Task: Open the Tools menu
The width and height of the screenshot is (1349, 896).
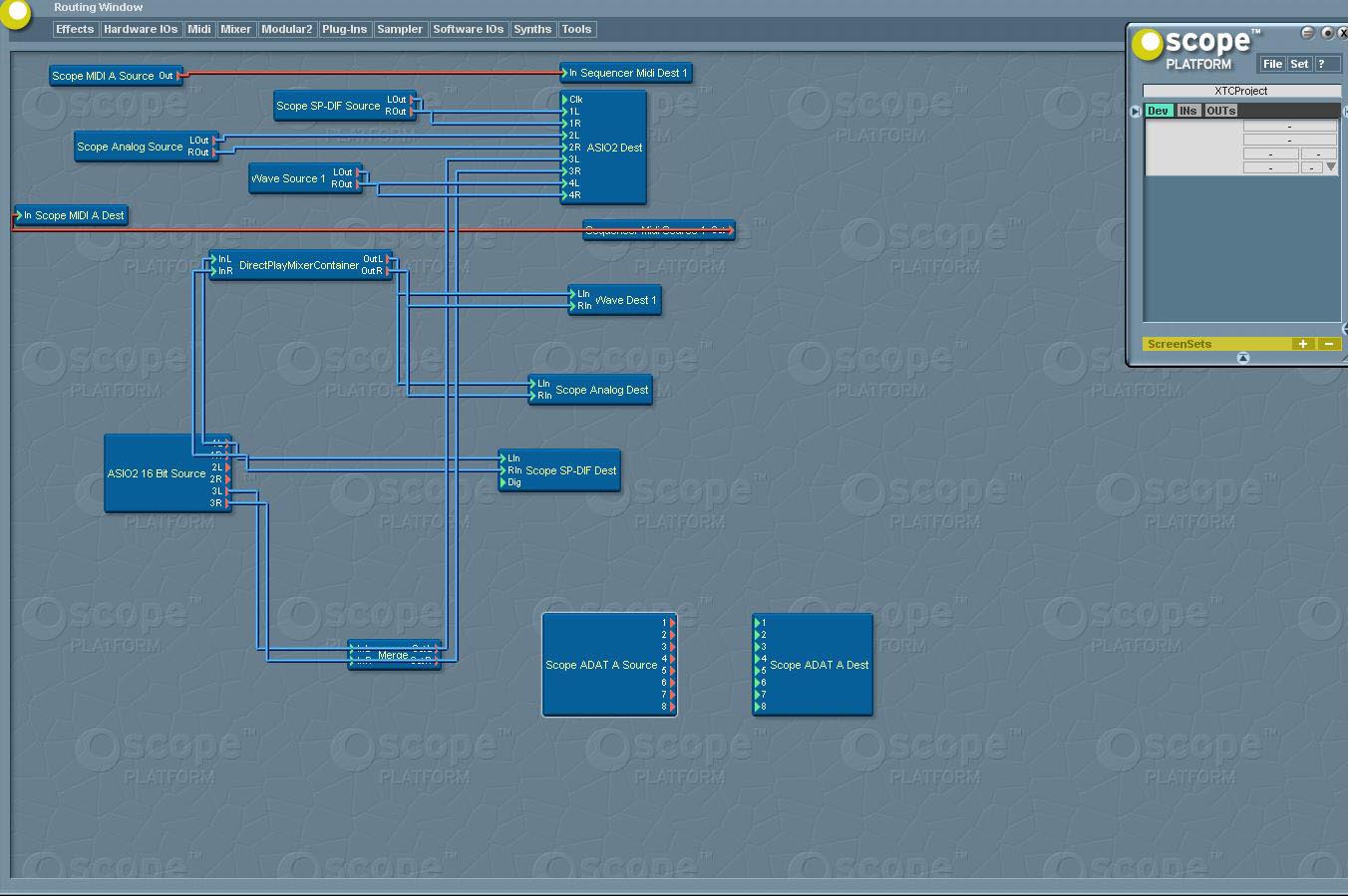Action: tap(576, 29)
